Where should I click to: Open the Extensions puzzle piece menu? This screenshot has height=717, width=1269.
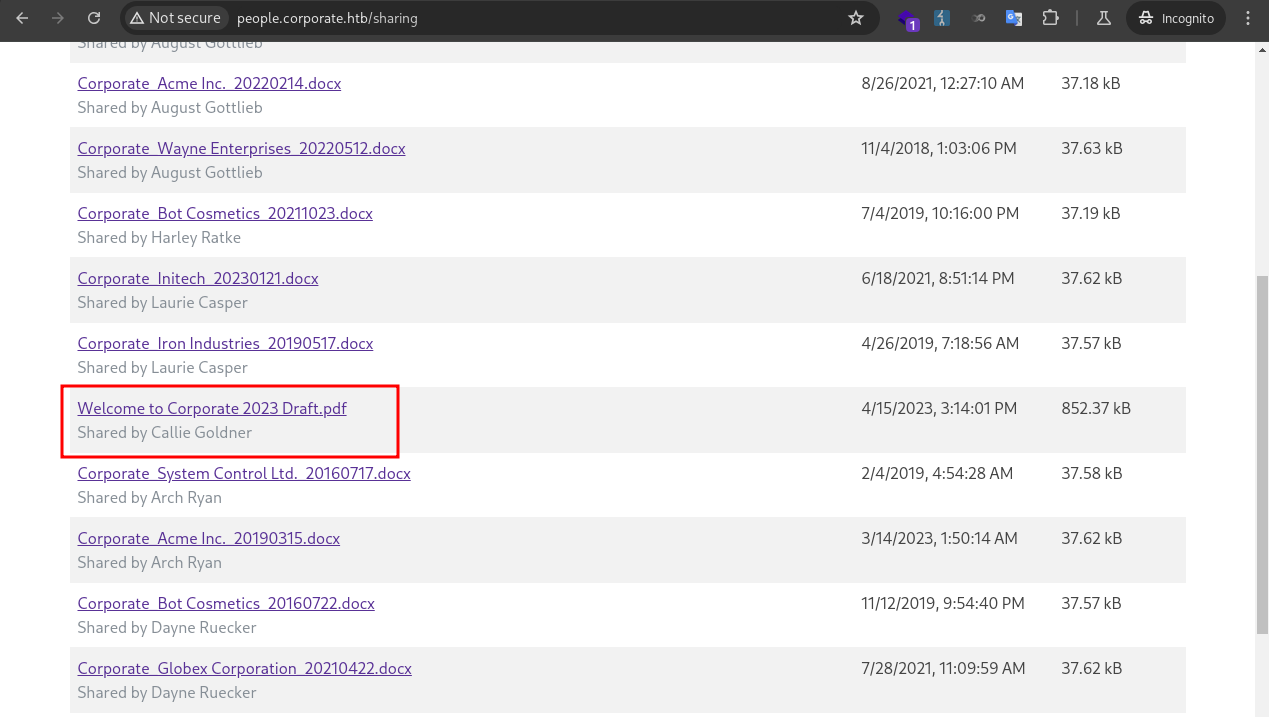coord(1050,18)
